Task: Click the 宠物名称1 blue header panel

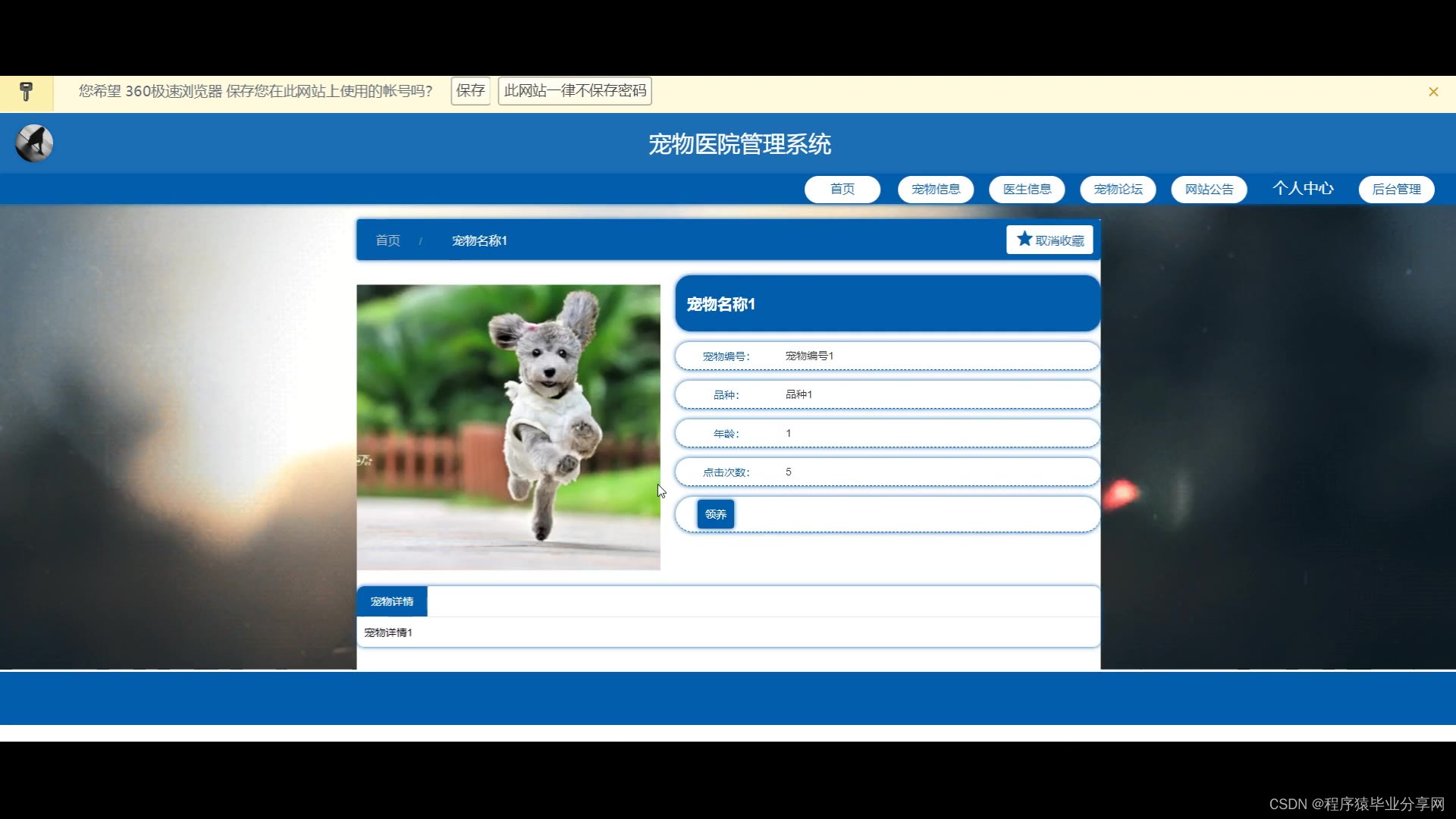Action: coord(886,304)
